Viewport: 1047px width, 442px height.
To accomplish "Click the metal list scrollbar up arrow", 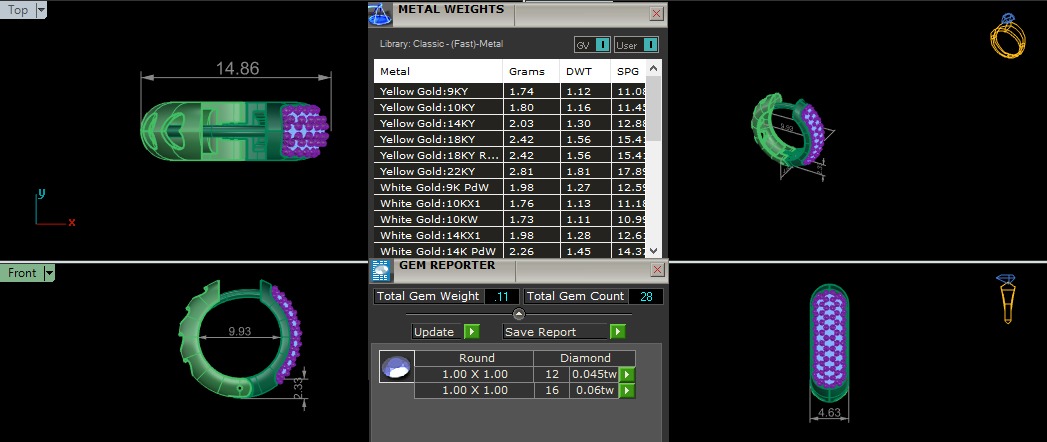I will pos(654,67).
